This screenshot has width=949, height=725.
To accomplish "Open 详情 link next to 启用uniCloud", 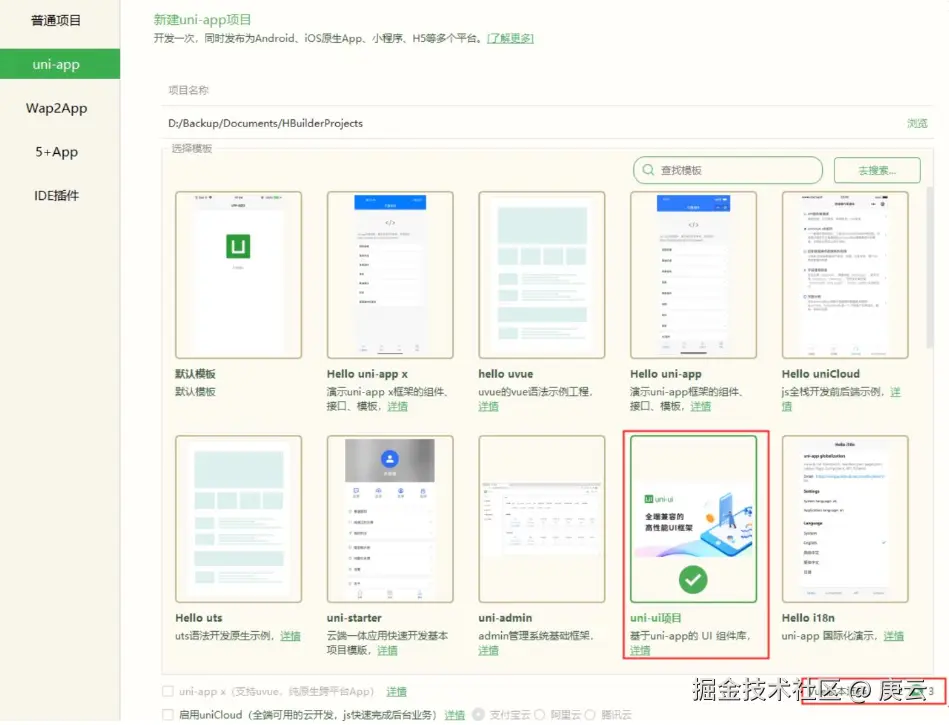I will point(455,715).
